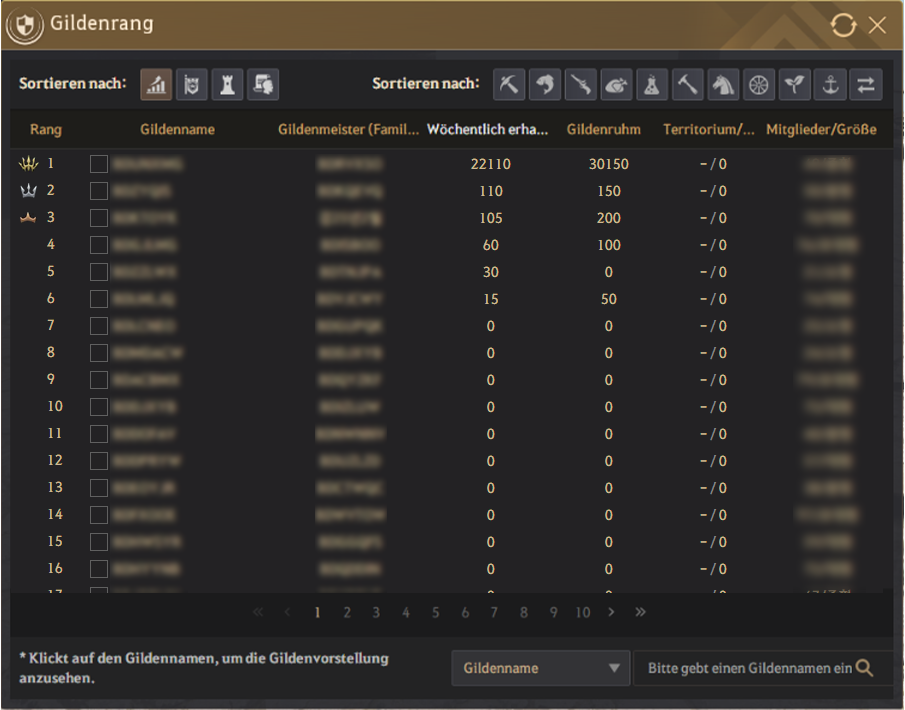Click the silver crown rank 2 icon
905x710 pixels.
28,190
